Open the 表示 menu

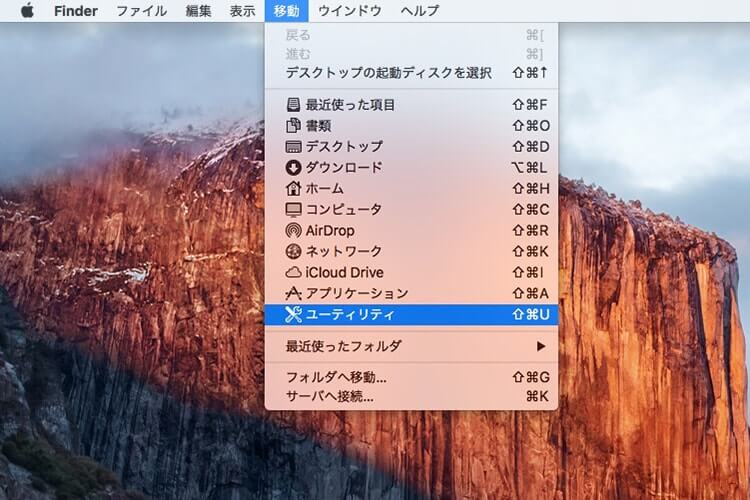point(243,11)
